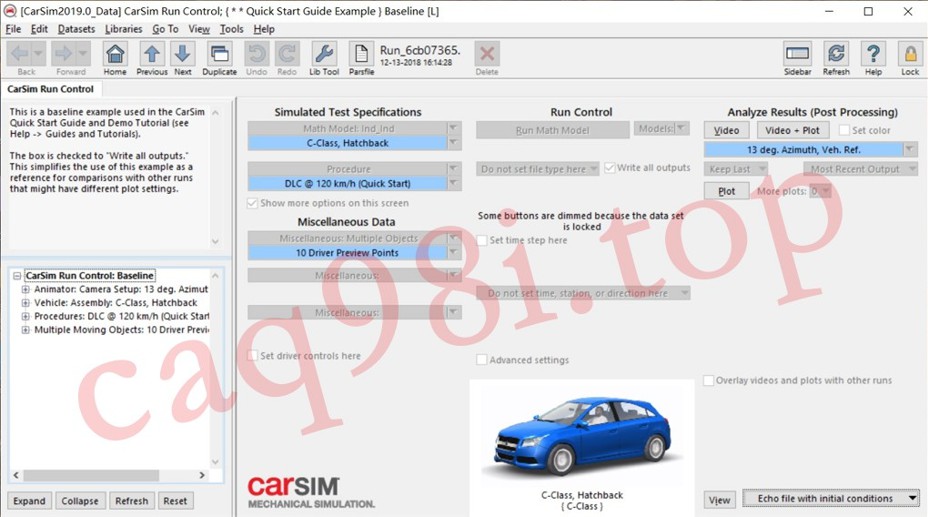Image resolution: width=928 pixels, height=517 pixels.
Task: Open Help question mark icon
Action: tap(873, 54)
